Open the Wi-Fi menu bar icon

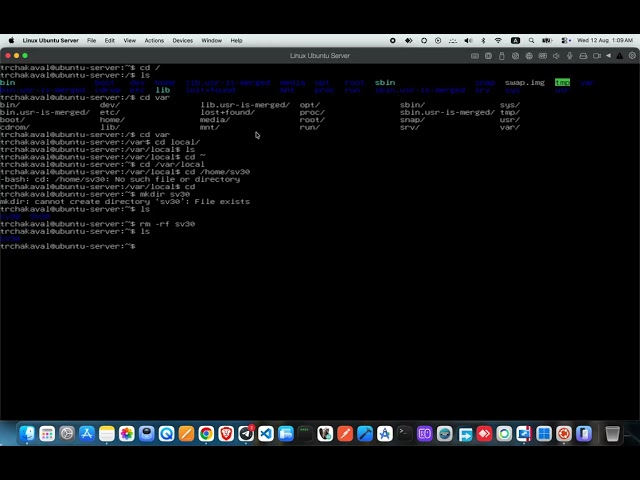(498, 40)
